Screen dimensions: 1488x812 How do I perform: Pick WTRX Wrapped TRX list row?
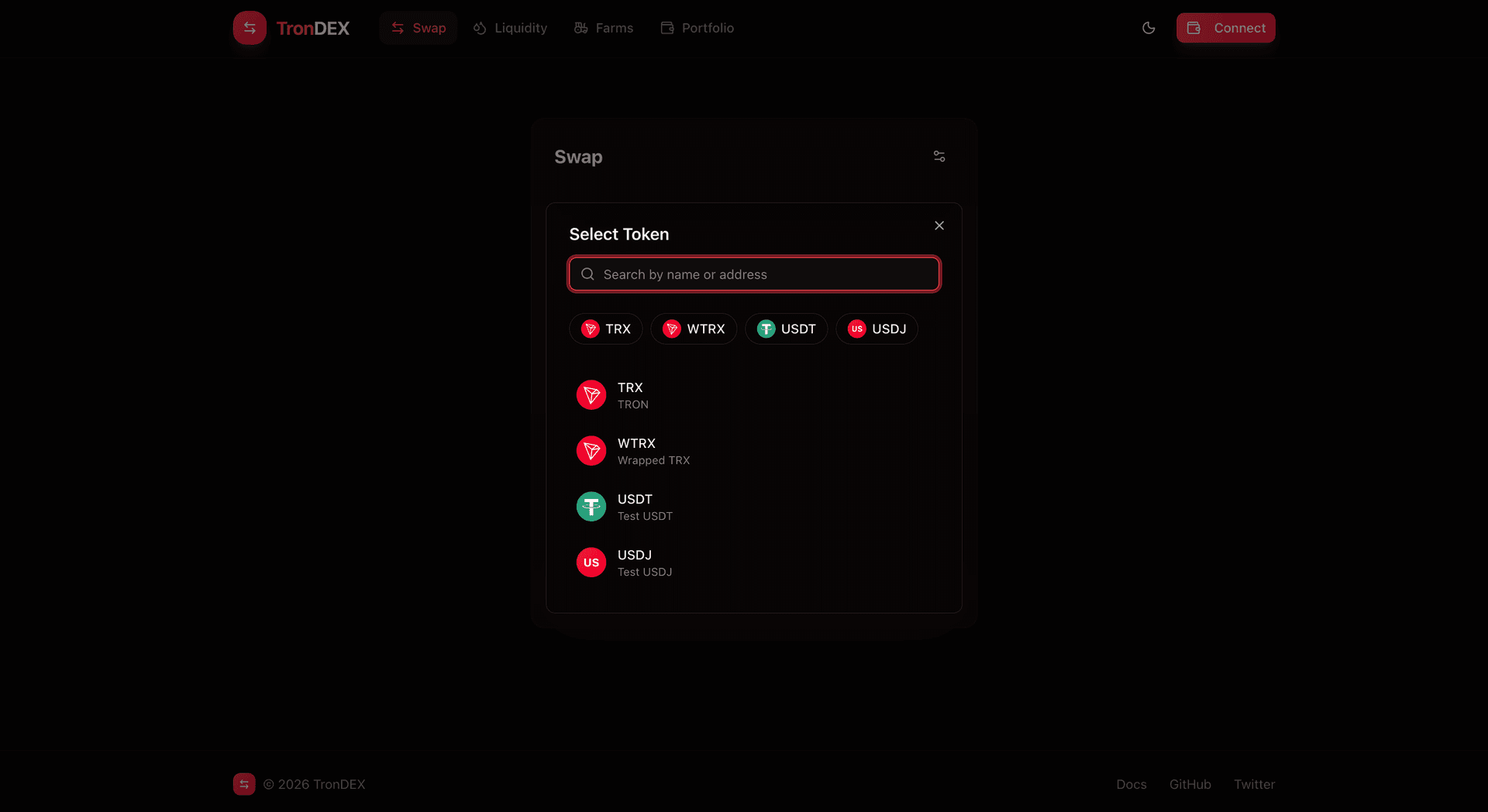(x=753, y=451)
